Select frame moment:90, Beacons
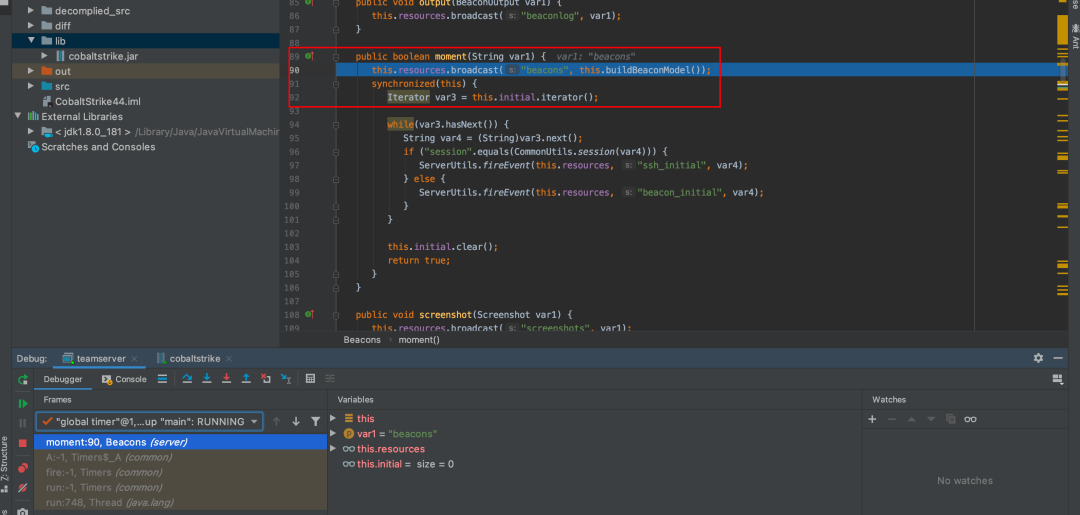Image resolution: width=1080 pixels, height=515 pixels. click(180, 442)
